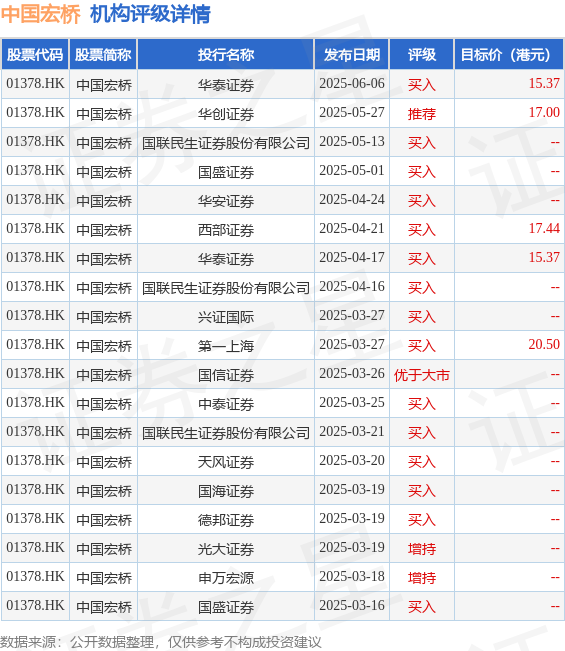Click the 申万宏源 bank name

click(x=225, y=578)
